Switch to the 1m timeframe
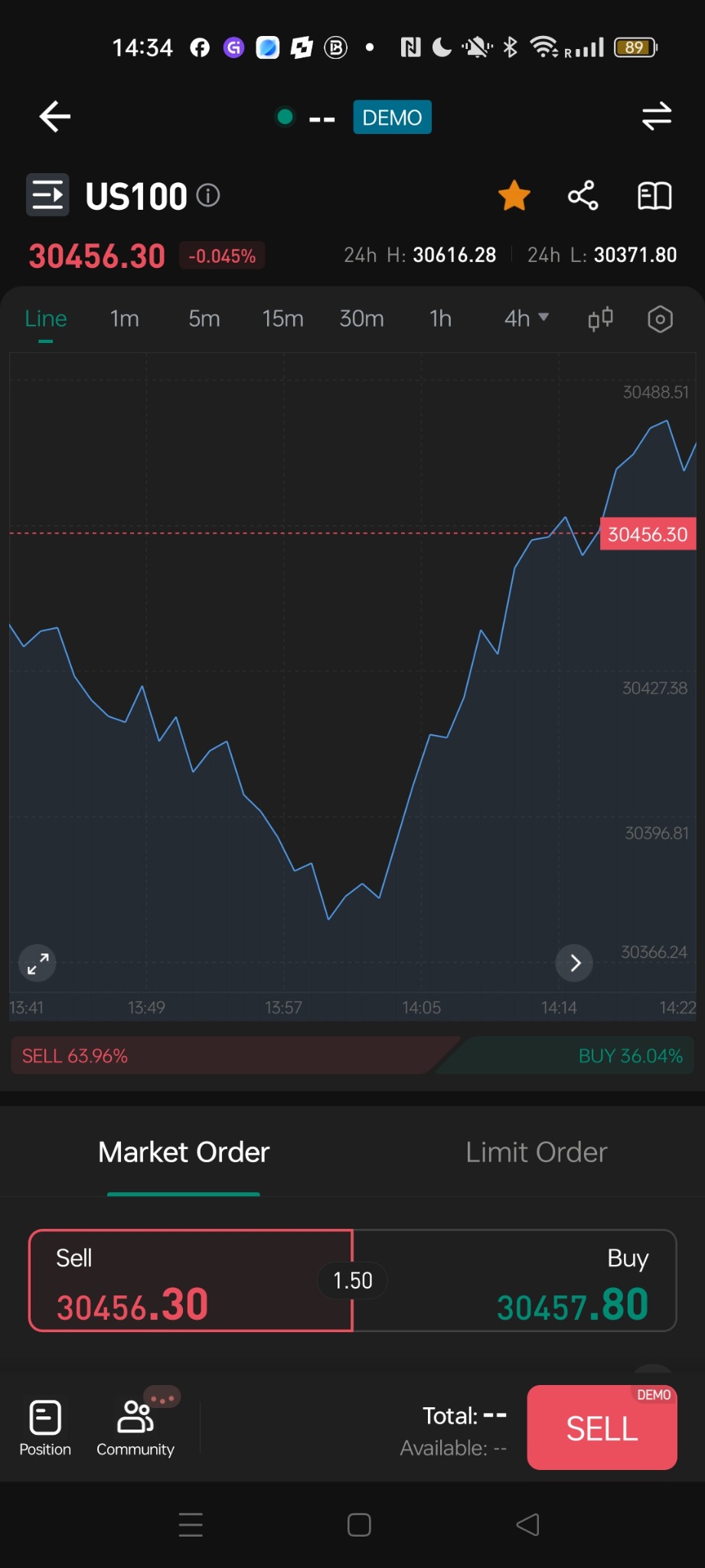The height and width of the screenshot is (1568, 705). tap(125, 318)
